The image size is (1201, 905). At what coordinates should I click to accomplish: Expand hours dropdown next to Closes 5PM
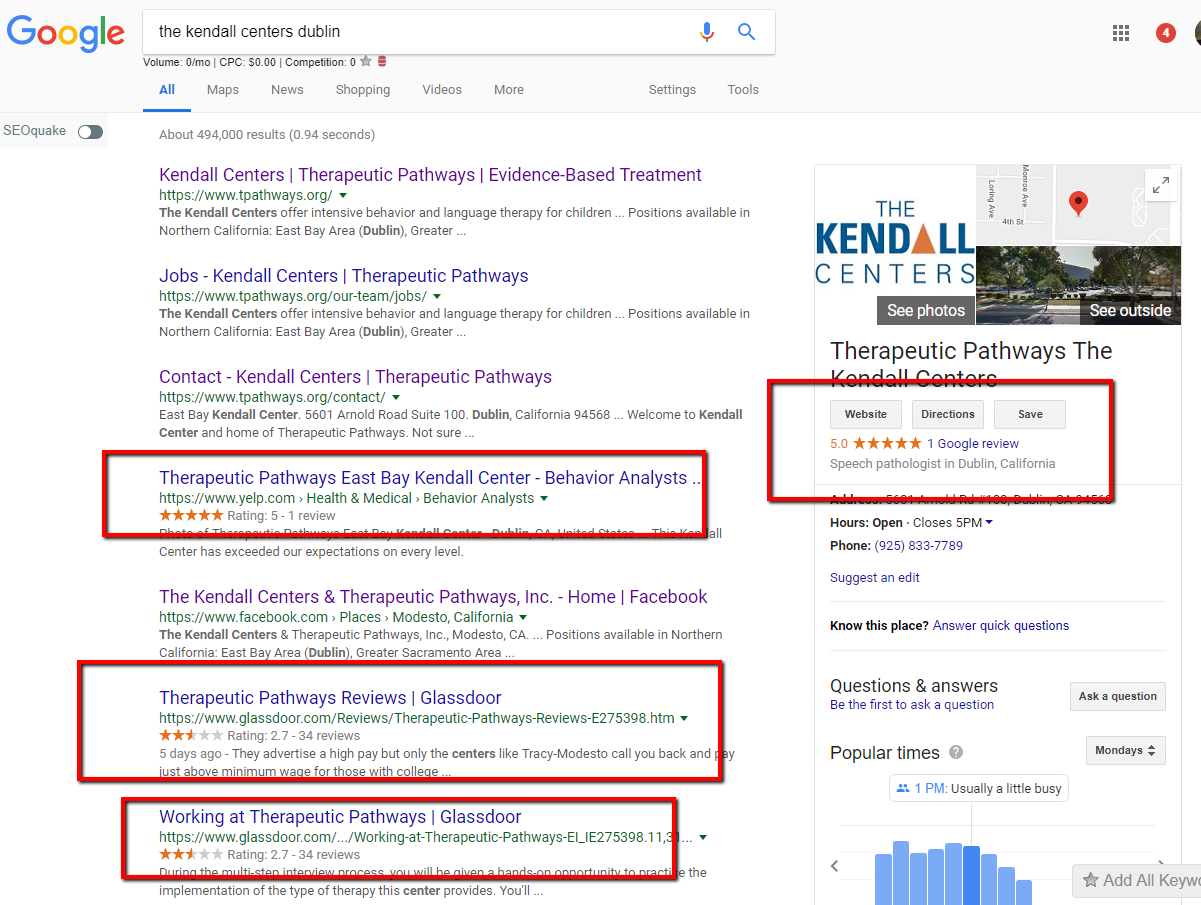(x=989, y=522)
